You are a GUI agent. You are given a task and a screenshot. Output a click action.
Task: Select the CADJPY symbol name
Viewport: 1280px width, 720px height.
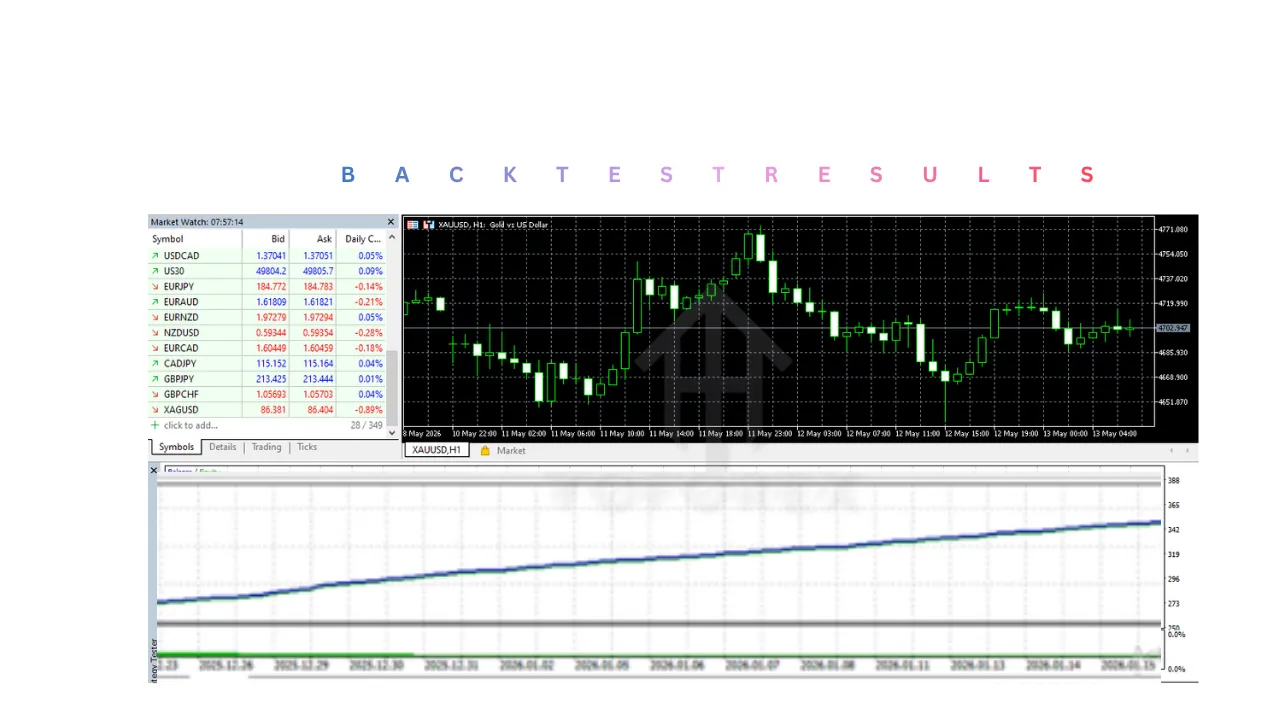(180, 364)
